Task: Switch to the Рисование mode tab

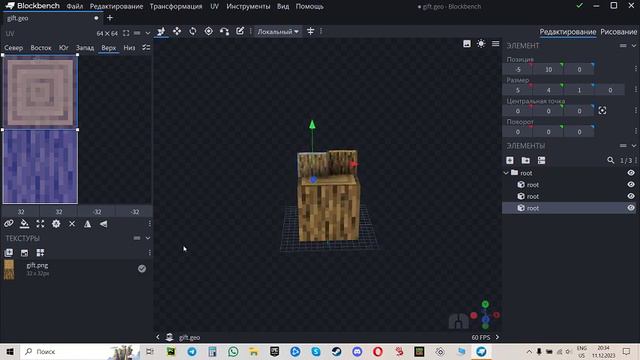Action: coord(618,32)
